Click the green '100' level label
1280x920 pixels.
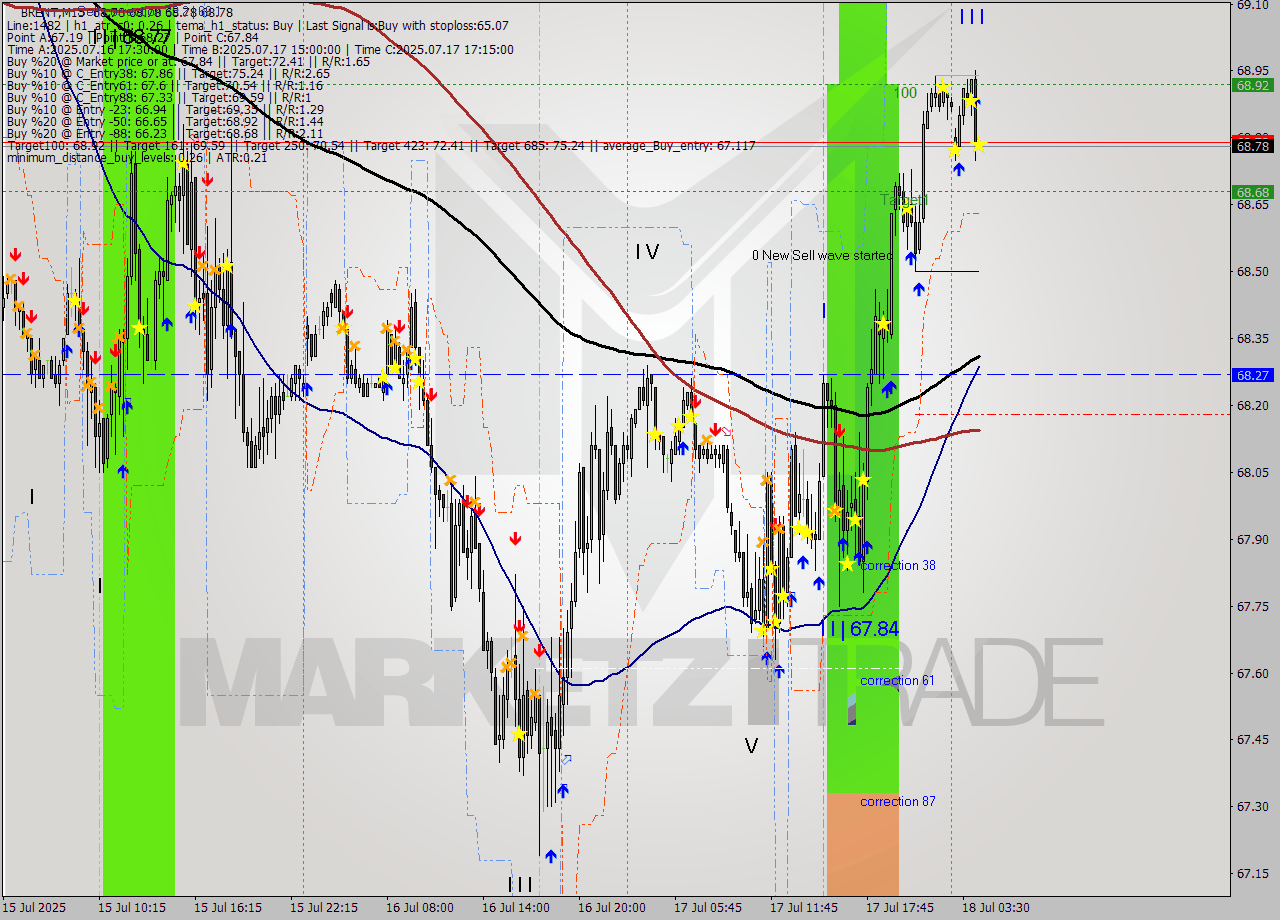tap(905, 93)
